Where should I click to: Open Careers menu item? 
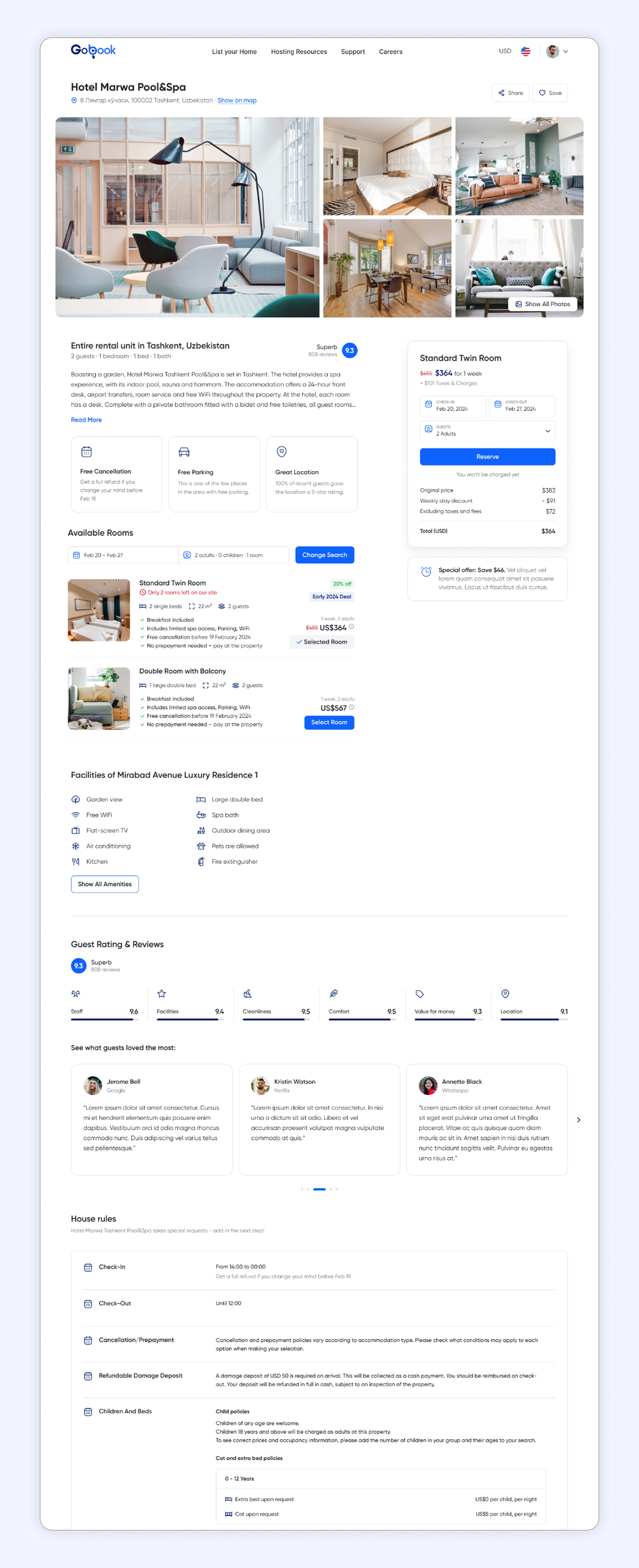[391, 52]
